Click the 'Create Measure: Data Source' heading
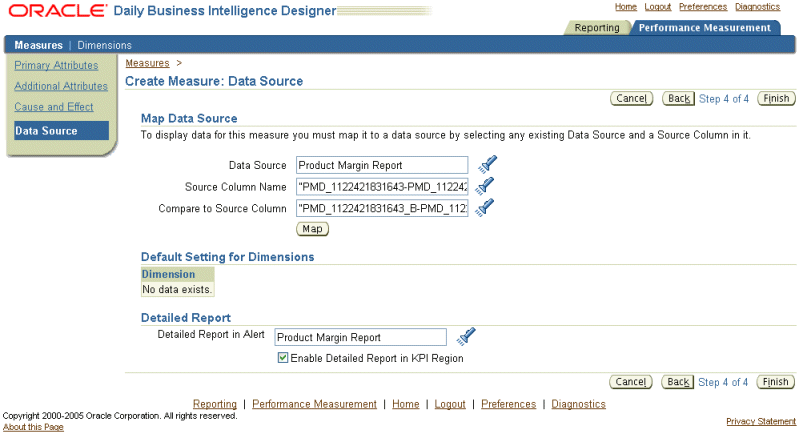This screenshot has height=434, width=799. pos(214,81)
